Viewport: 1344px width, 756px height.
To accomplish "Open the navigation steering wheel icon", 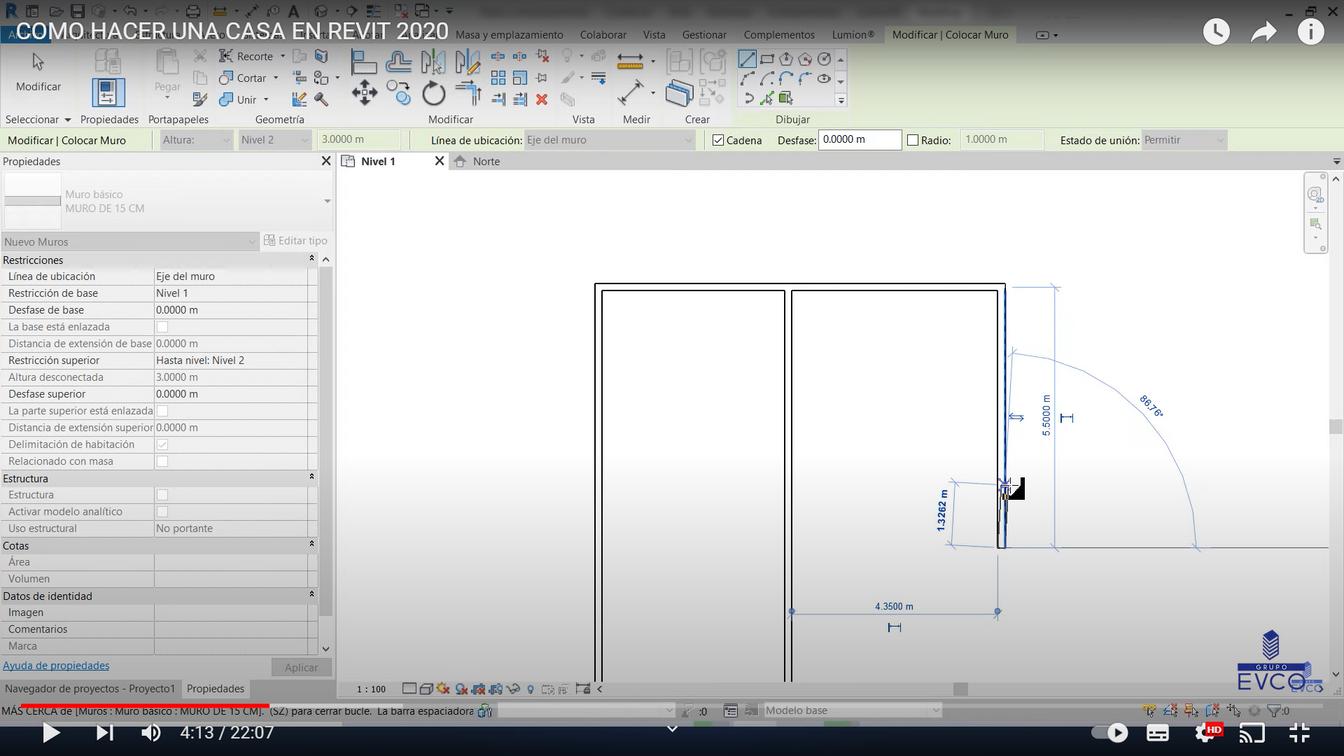I will 1315,194.
